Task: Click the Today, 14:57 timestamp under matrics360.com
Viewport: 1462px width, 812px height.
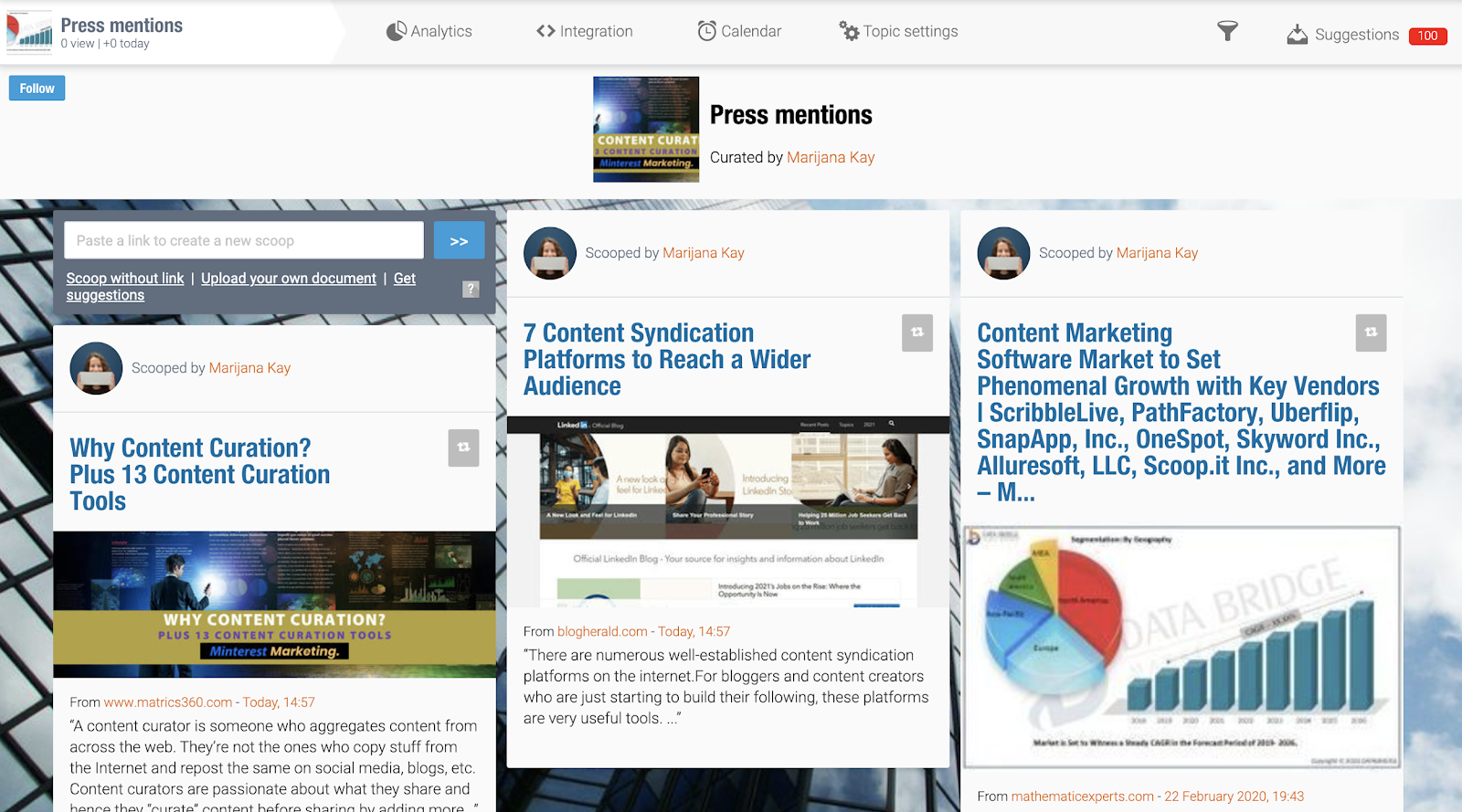Action: point(279,702)
